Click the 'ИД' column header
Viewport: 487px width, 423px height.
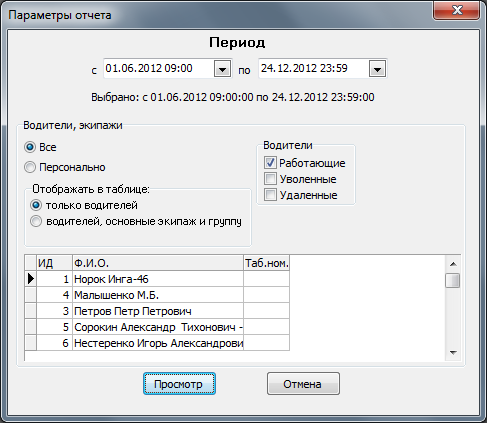54,263
